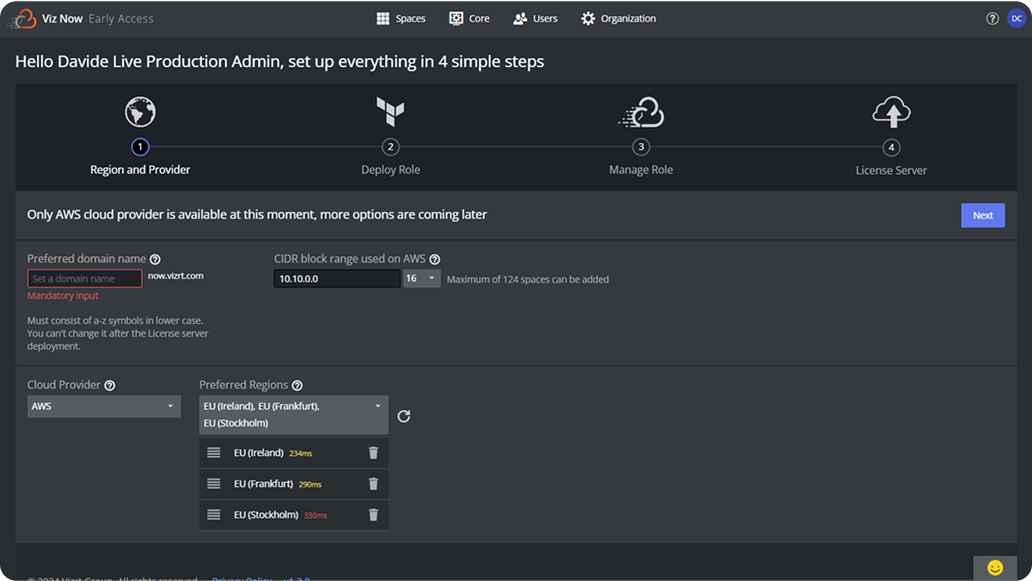Image resolution: width=1032 pixels, height=581 pixels.
Task: Open the help question mark icon
Action: 992,18
